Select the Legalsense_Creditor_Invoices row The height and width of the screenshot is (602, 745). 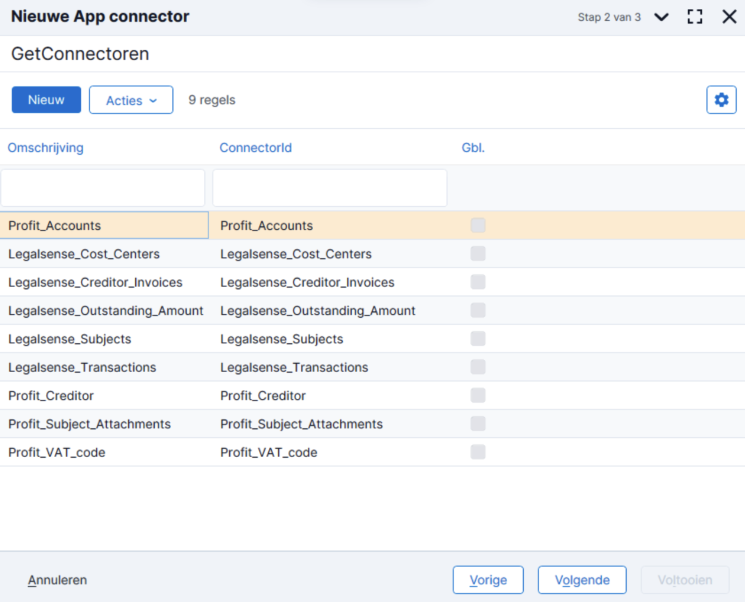point(372,282)
